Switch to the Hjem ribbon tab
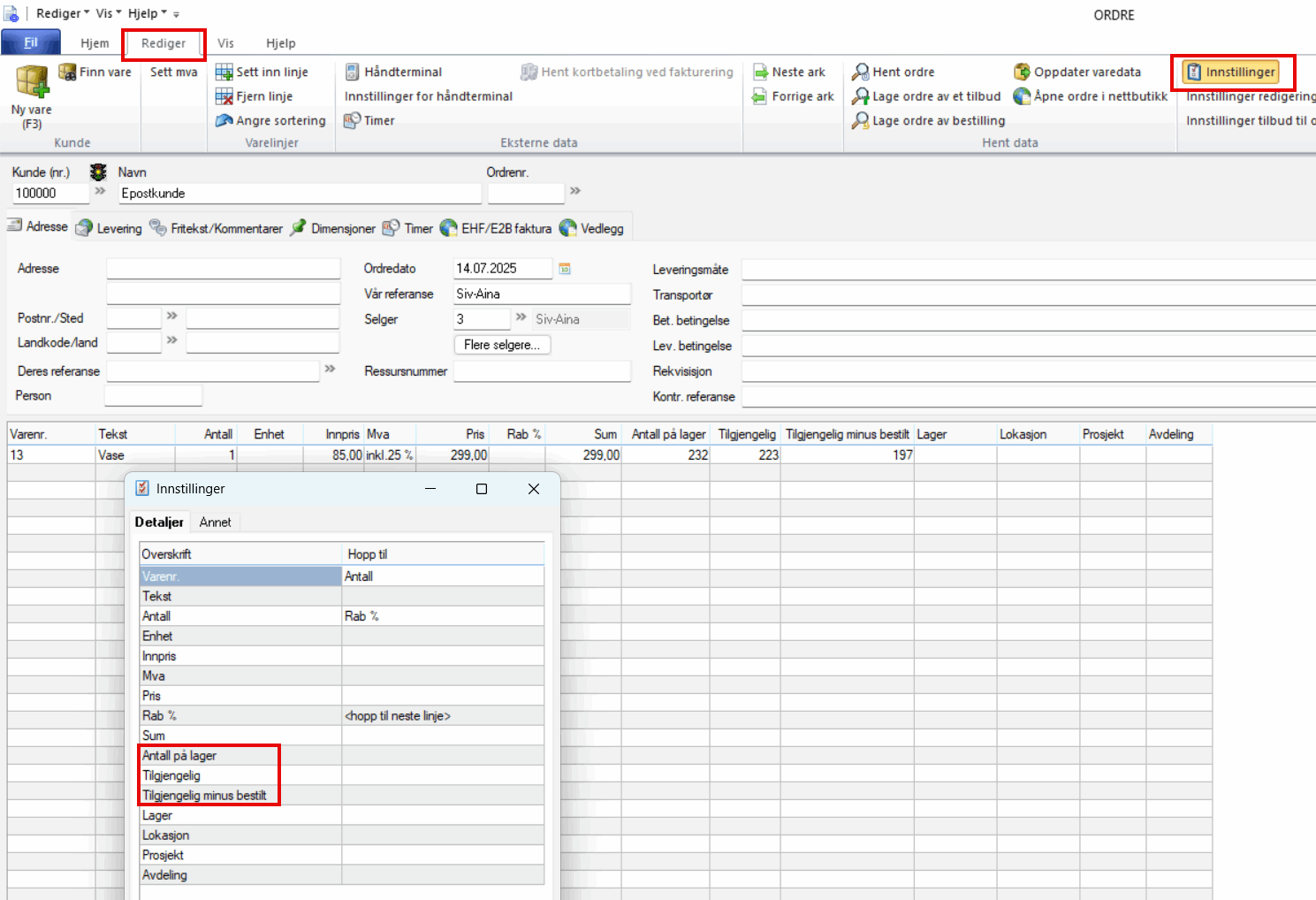Image resolution: width=1316 pixels, height=900 pixels. coord(95,43)
